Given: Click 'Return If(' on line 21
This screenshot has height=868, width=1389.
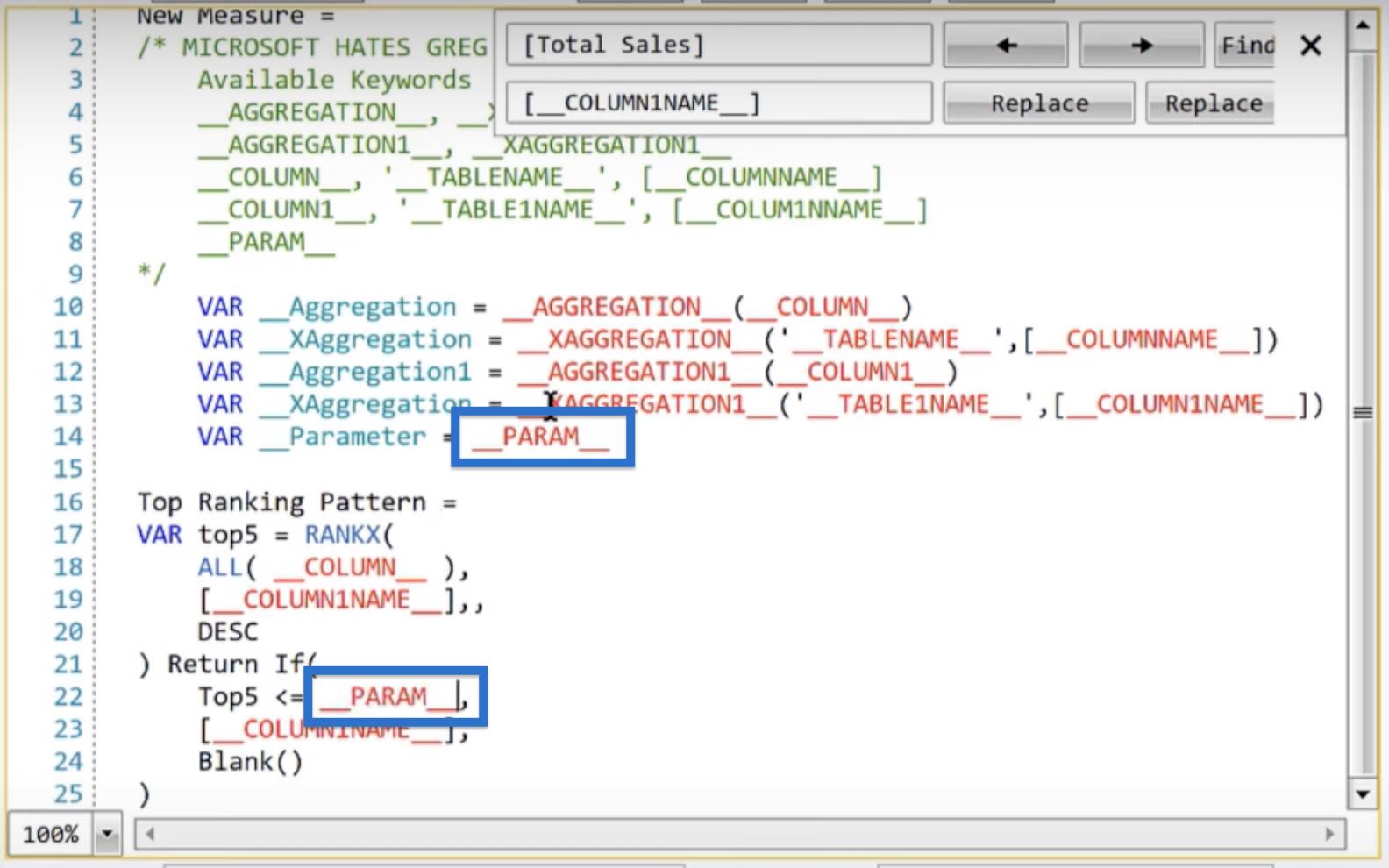Looking at the screenshot, I should (243, 664).
